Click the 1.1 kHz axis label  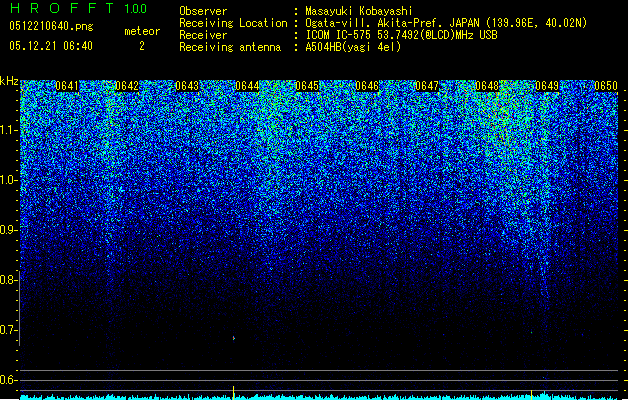click(x=9, y=130)
